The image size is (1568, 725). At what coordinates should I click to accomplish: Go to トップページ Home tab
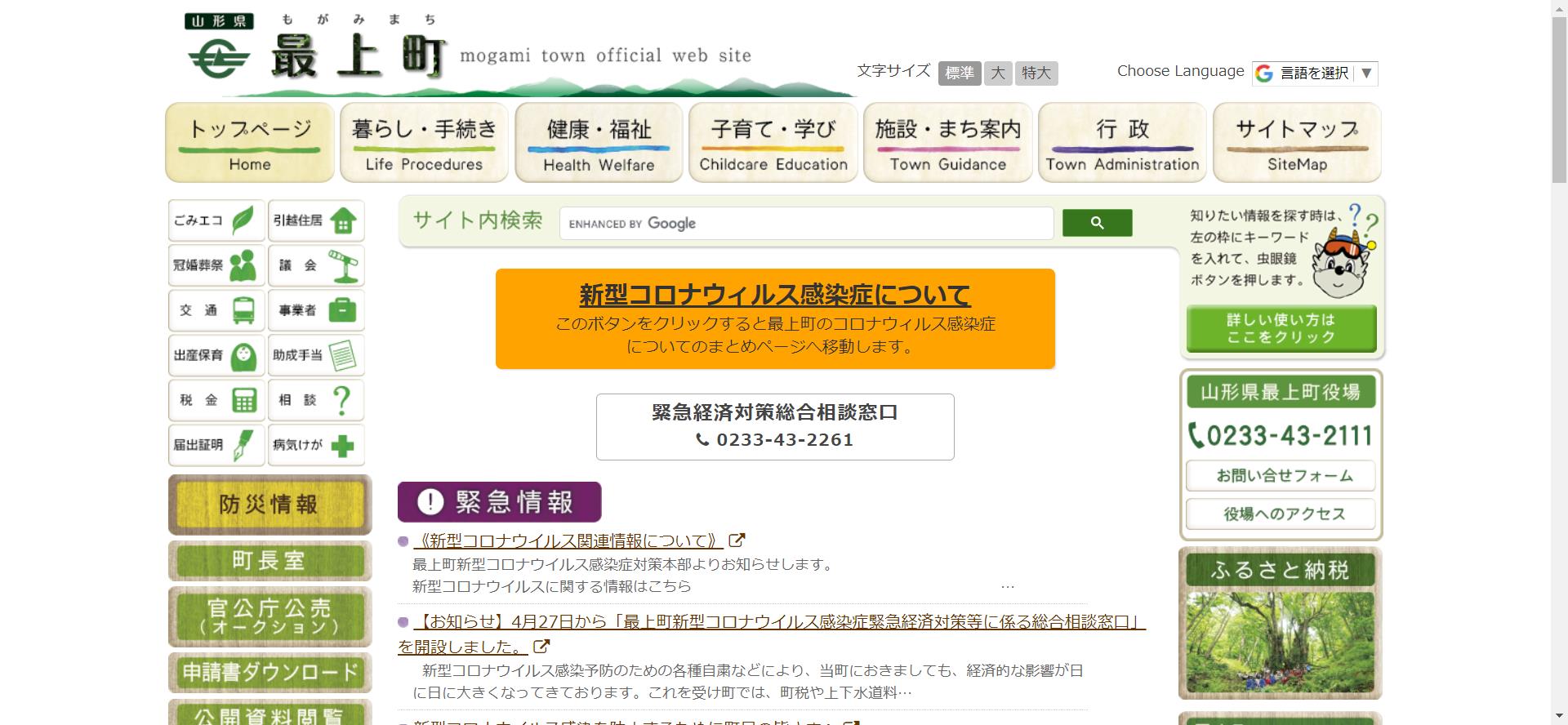pos(250,142)
